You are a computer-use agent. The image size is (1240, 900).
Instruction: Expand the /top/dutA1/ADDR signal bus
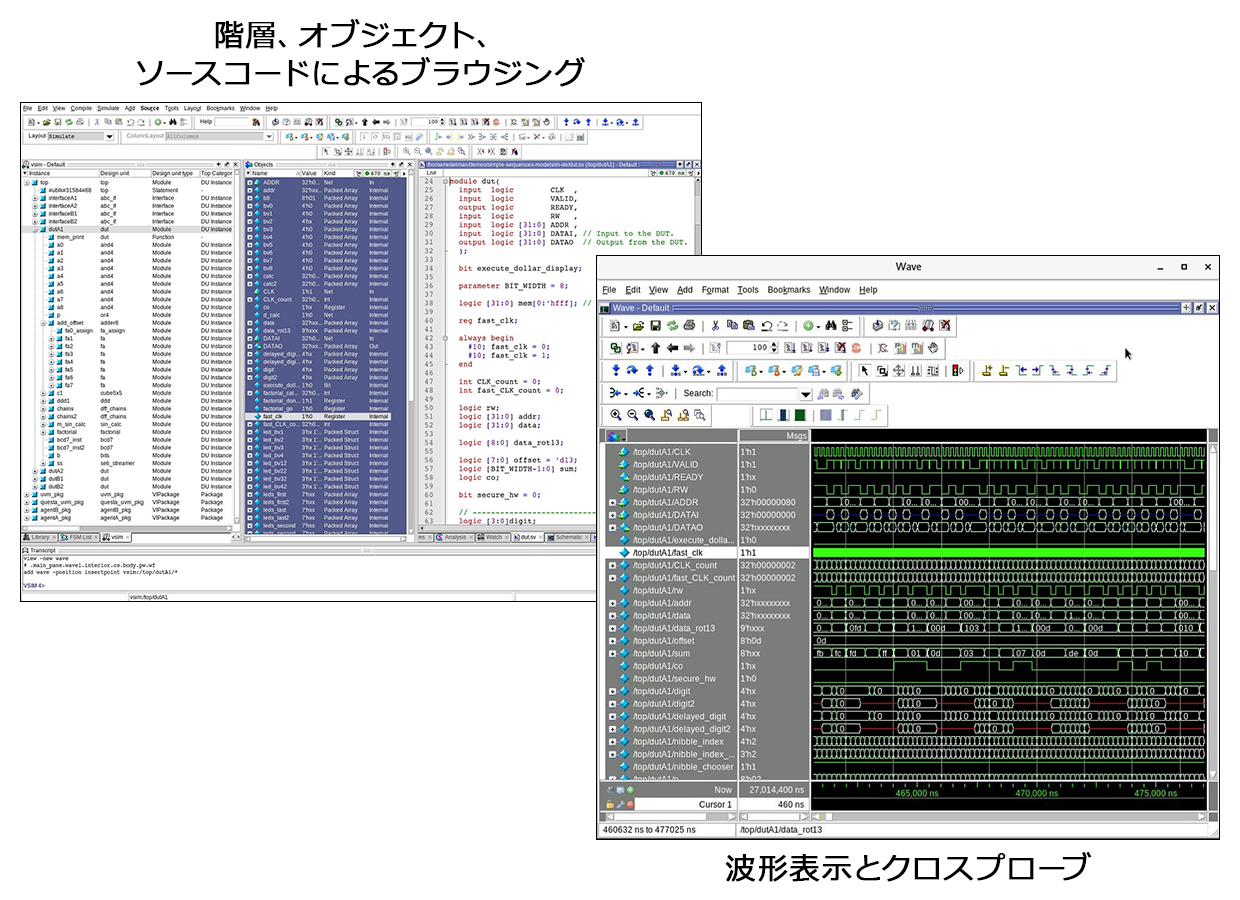(612, 503)
